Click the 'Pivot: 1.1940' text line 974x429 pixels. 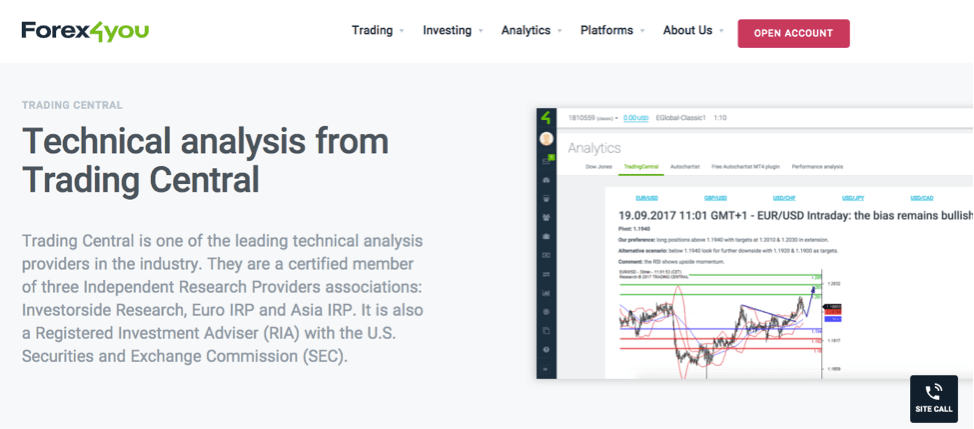635,228
